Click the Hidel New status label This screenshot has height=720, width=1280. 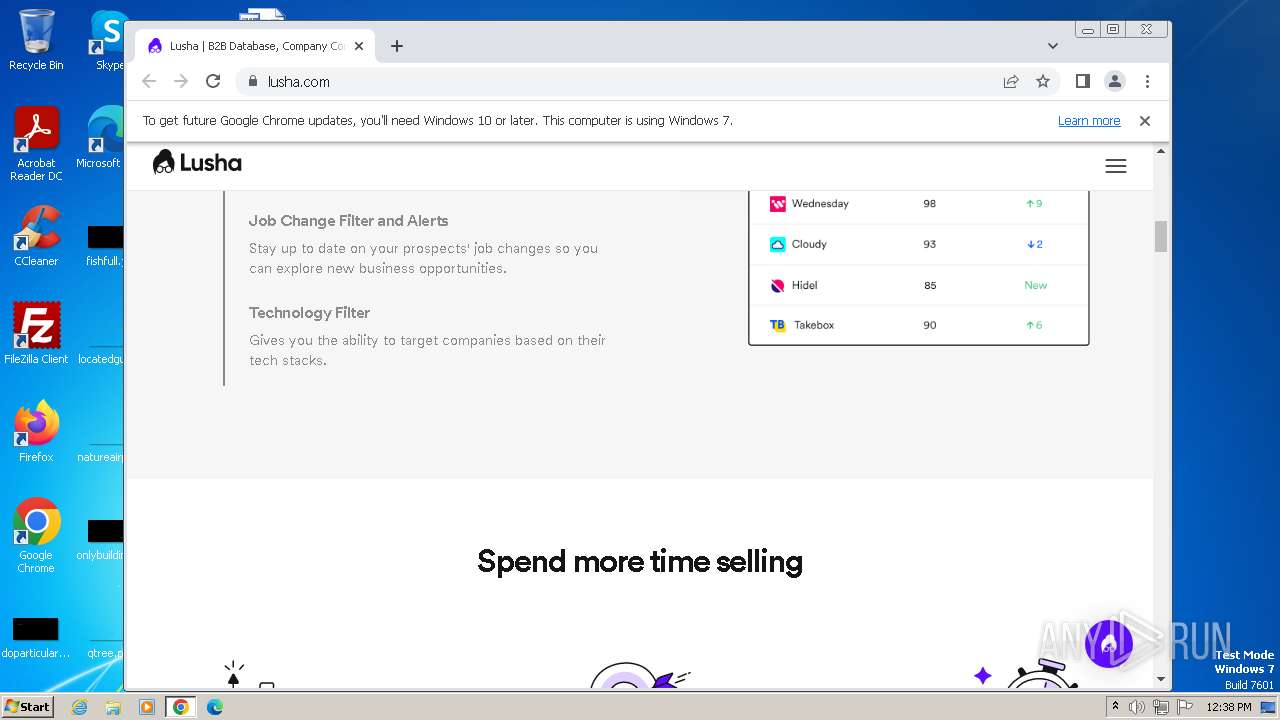[1036, 285]
